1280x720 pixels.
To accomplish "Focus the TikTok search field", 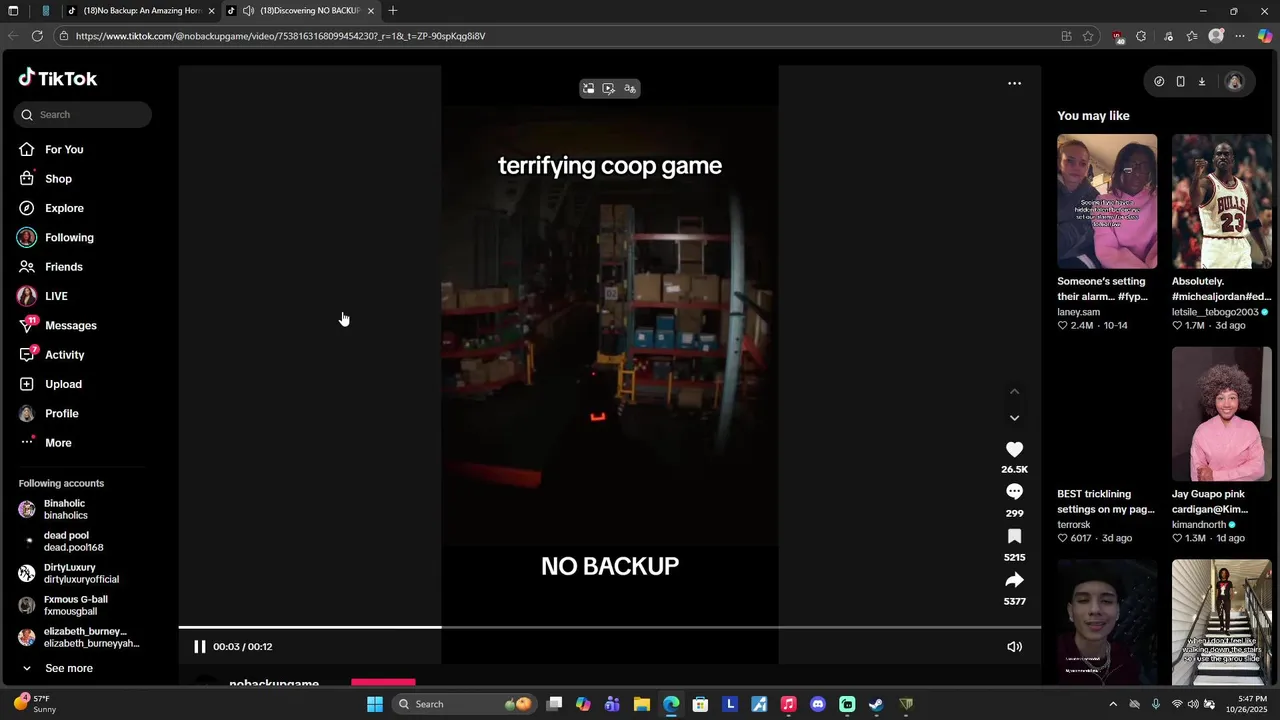I will coord(83,115).
